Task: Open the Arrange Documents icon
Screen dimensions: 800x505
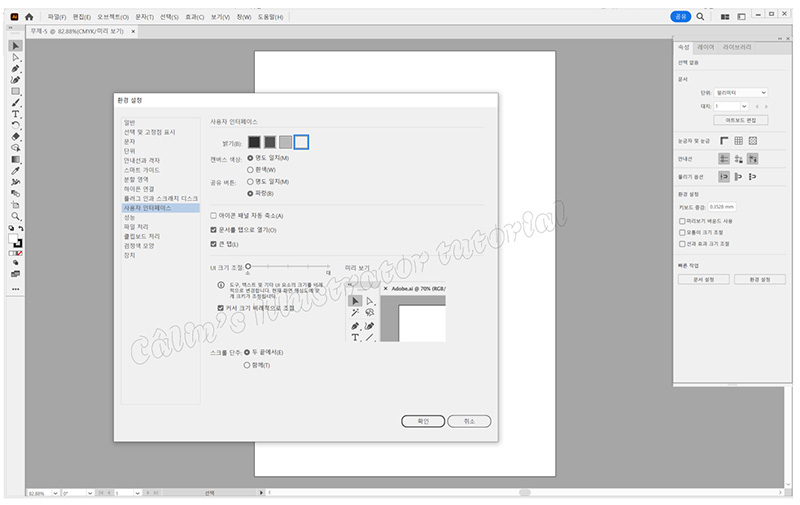Action: point(725,17)
